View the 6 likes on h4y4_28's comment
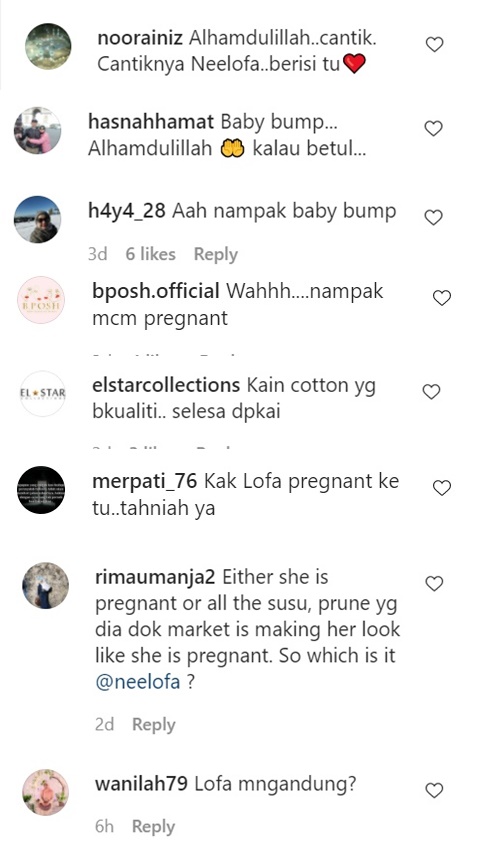 click(x=150, y=254)
